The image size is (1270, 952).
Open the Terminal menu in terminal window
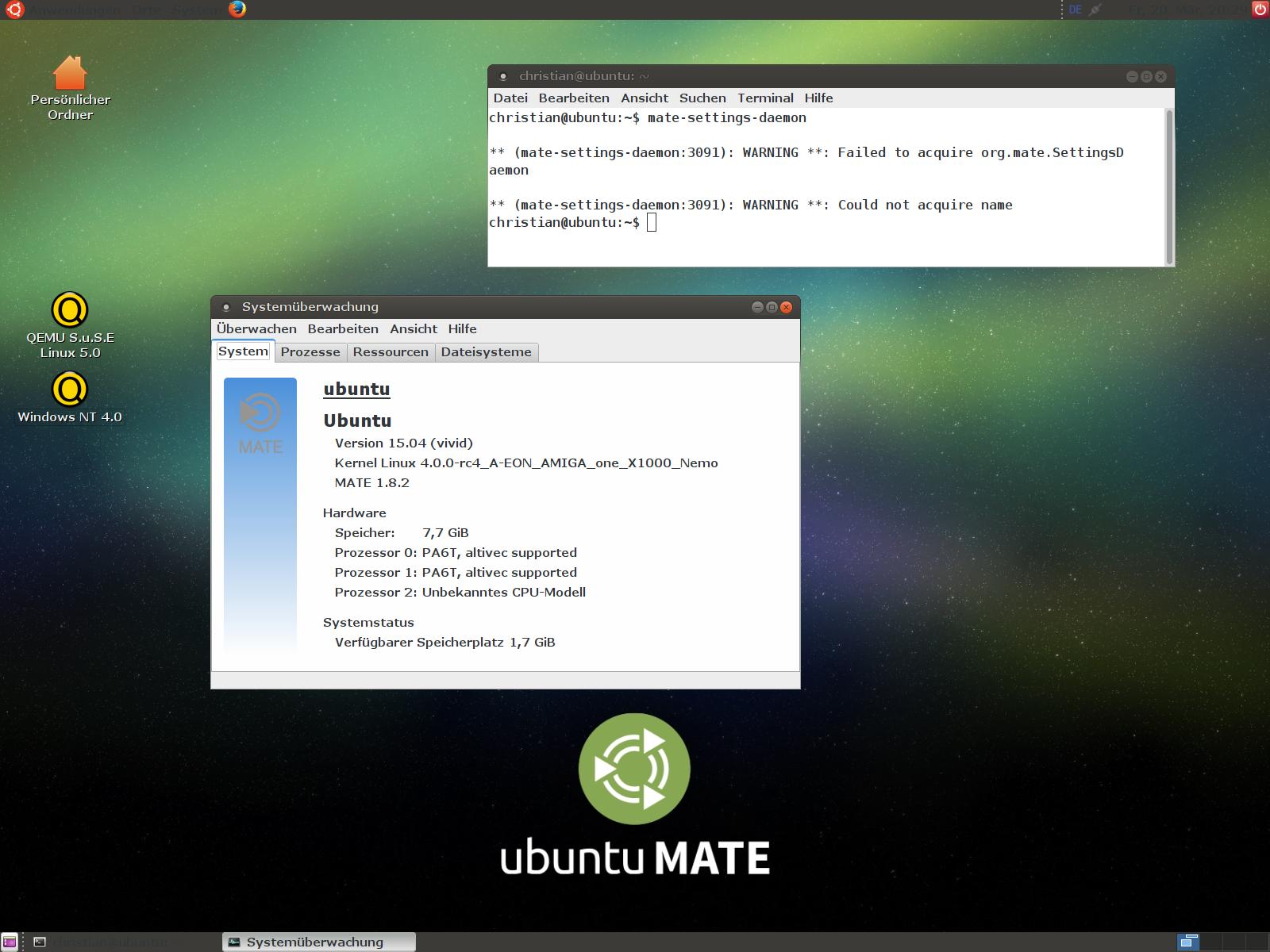click(x=765, y=98)
